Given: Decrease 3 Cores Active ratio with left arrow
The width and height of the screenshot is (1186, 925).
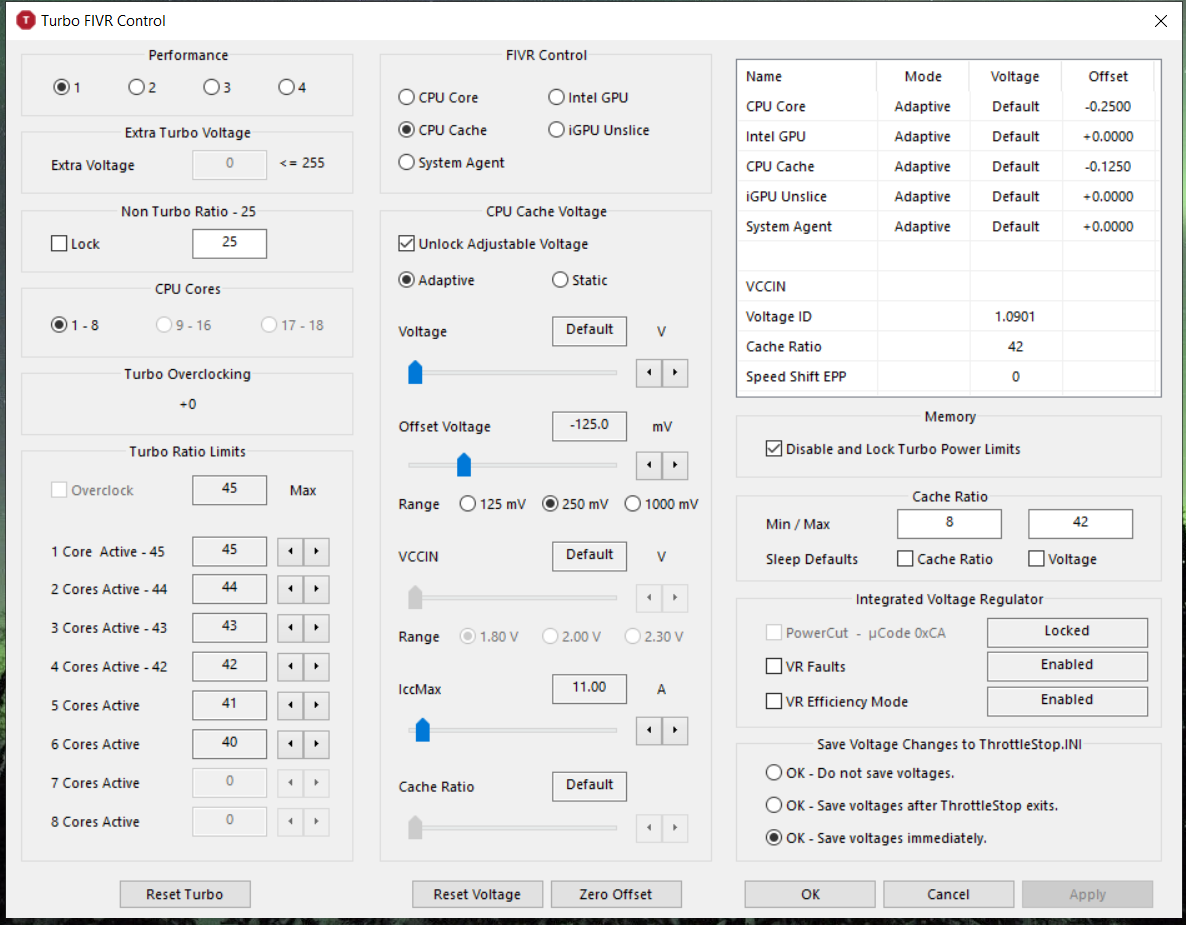Looking at the screenshot, I should (290, 628).
